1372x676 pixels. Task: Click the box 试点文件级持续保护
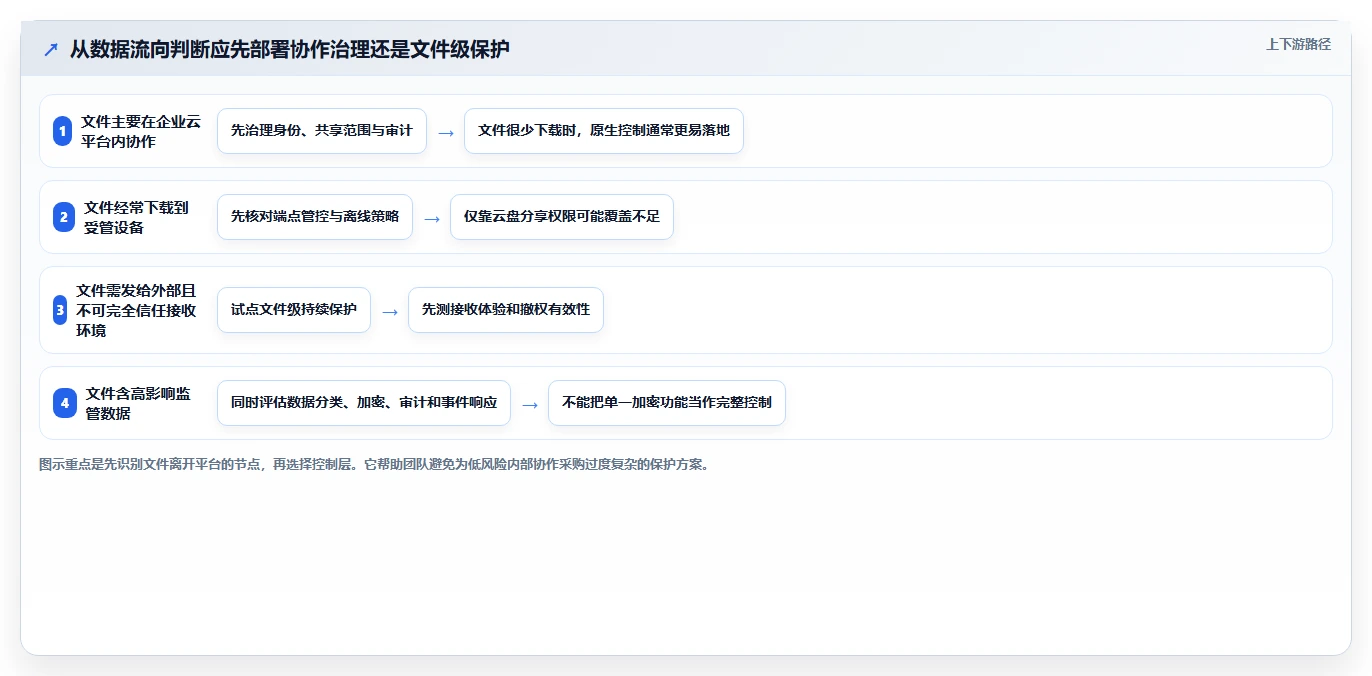[294, 310]
